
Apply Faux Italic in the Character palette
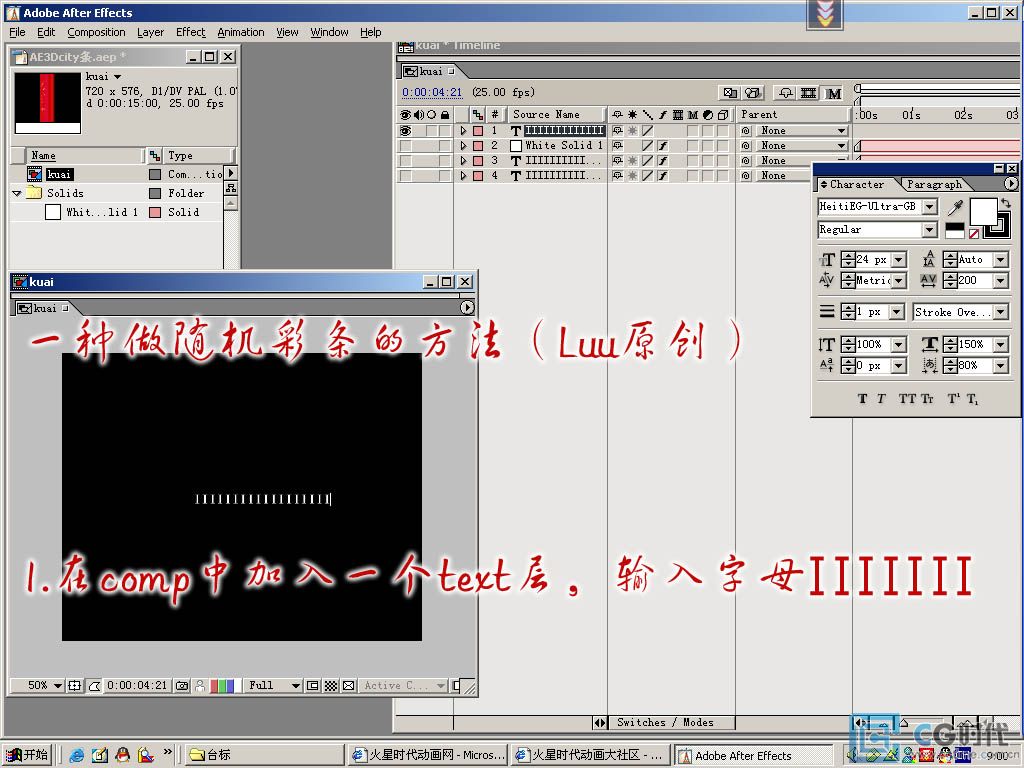pyautogui.click(x=881, y=398)
